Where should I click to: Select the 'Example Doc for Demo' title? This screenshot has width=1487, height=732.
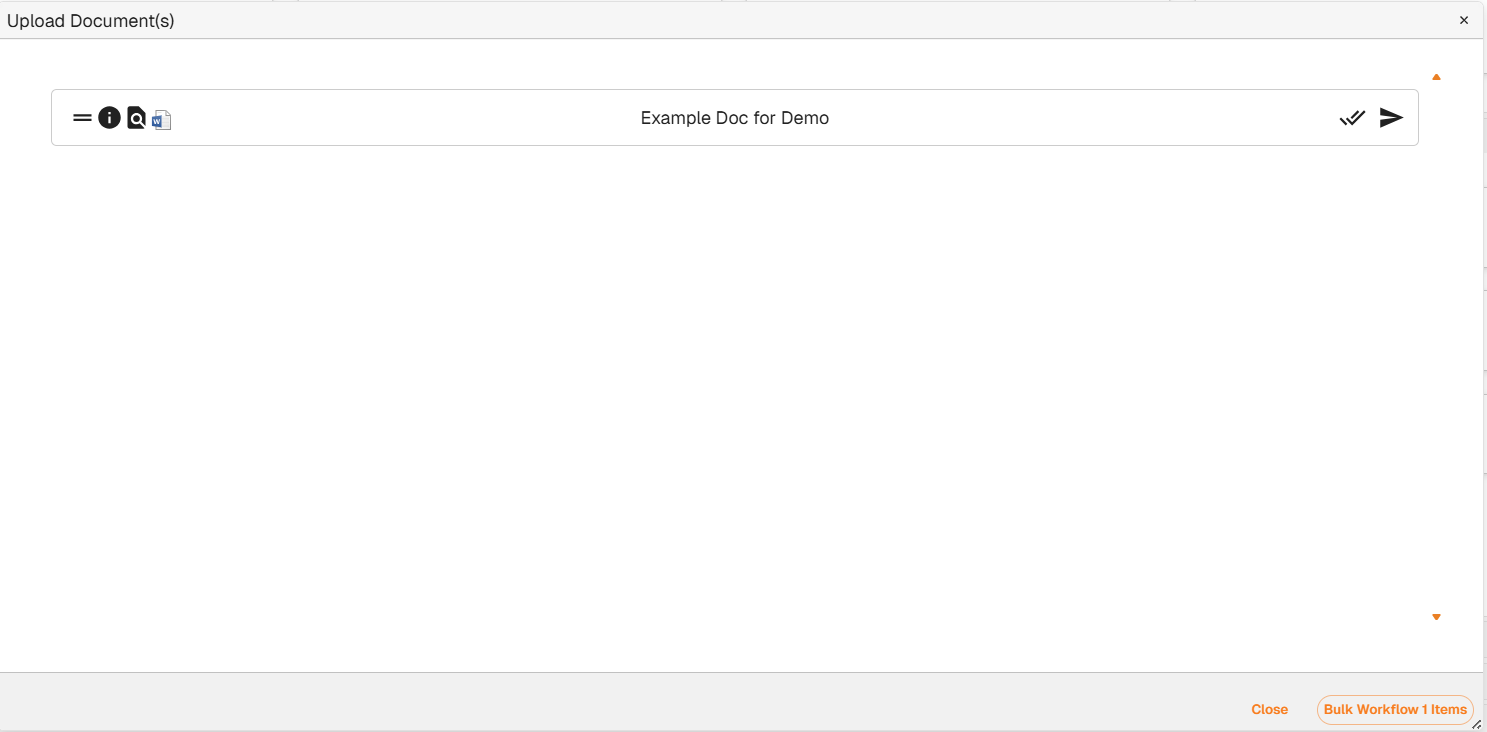[x=734, y=118]
